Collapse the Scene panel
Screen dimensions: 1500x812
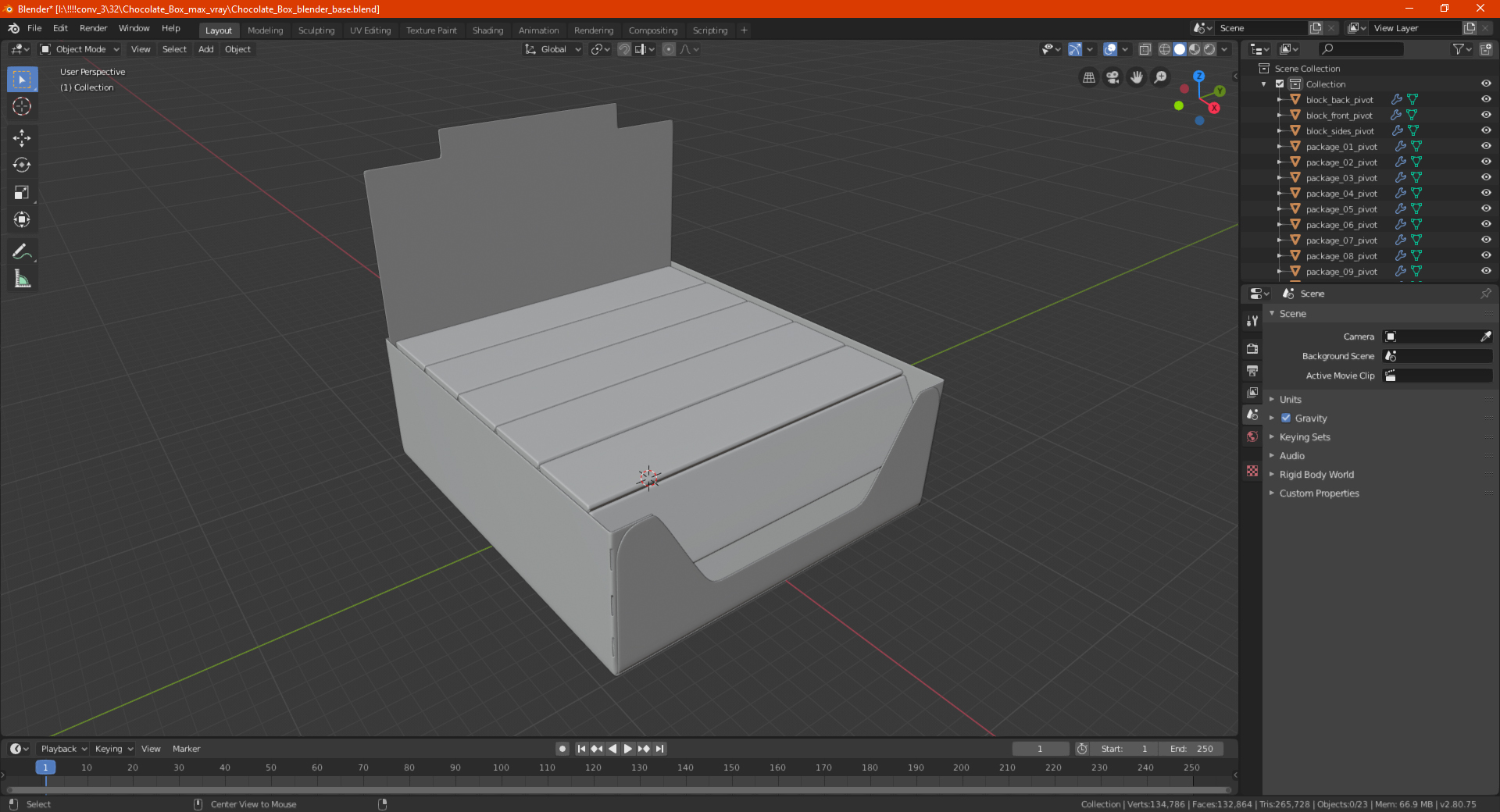[1292, 314]
